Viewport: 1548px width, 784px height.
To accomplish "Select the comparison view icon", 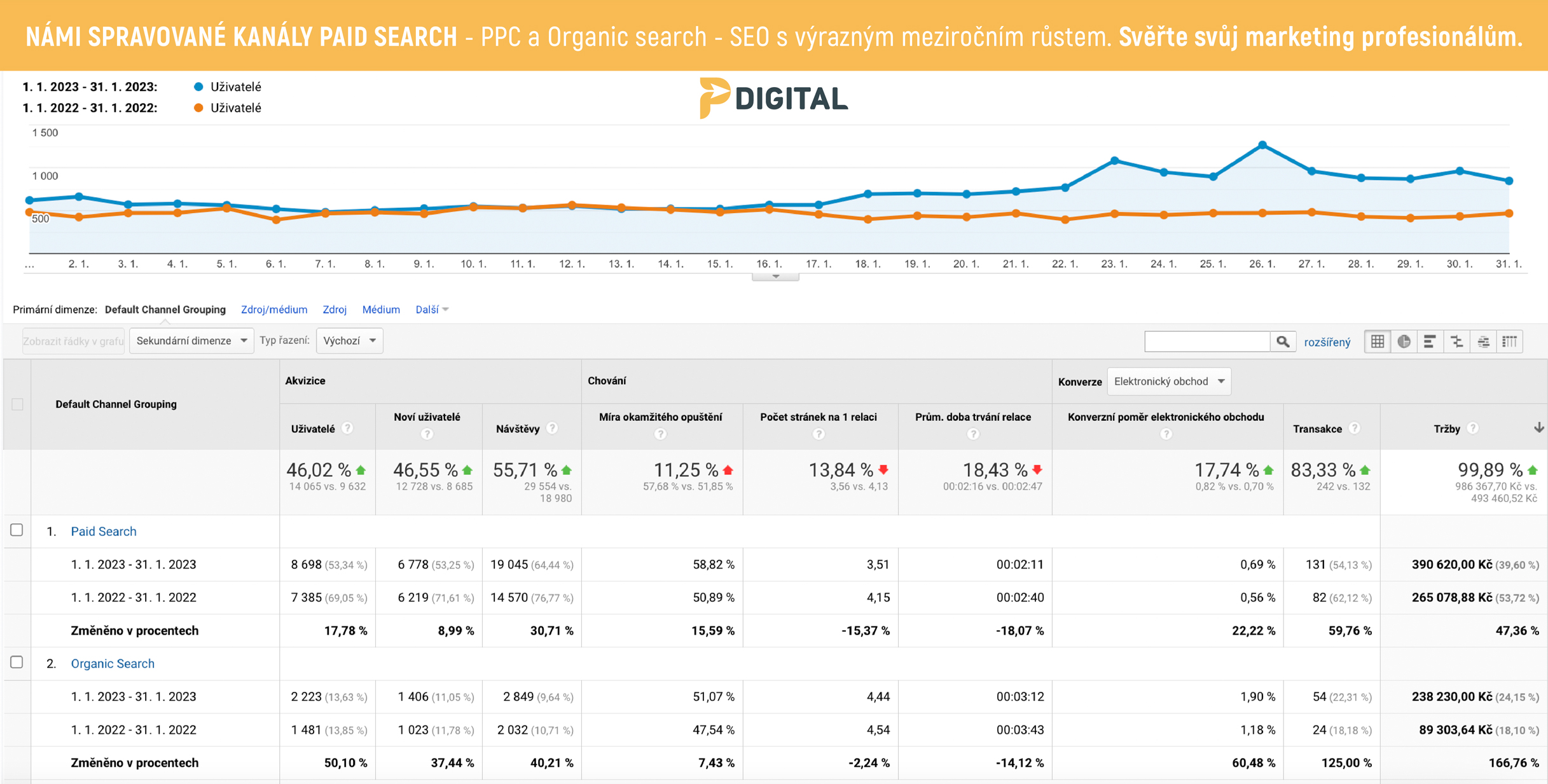I will 1456,341.
